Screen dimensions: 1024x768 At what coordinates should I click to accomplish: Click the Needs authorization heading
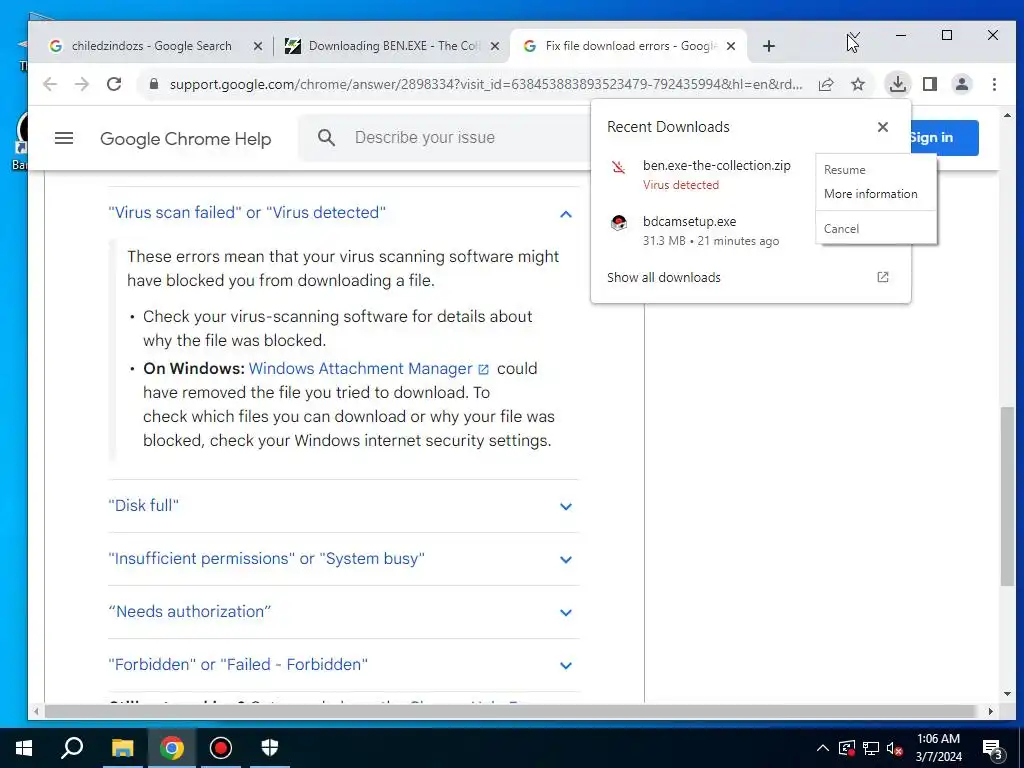click(x=189, y=611)
